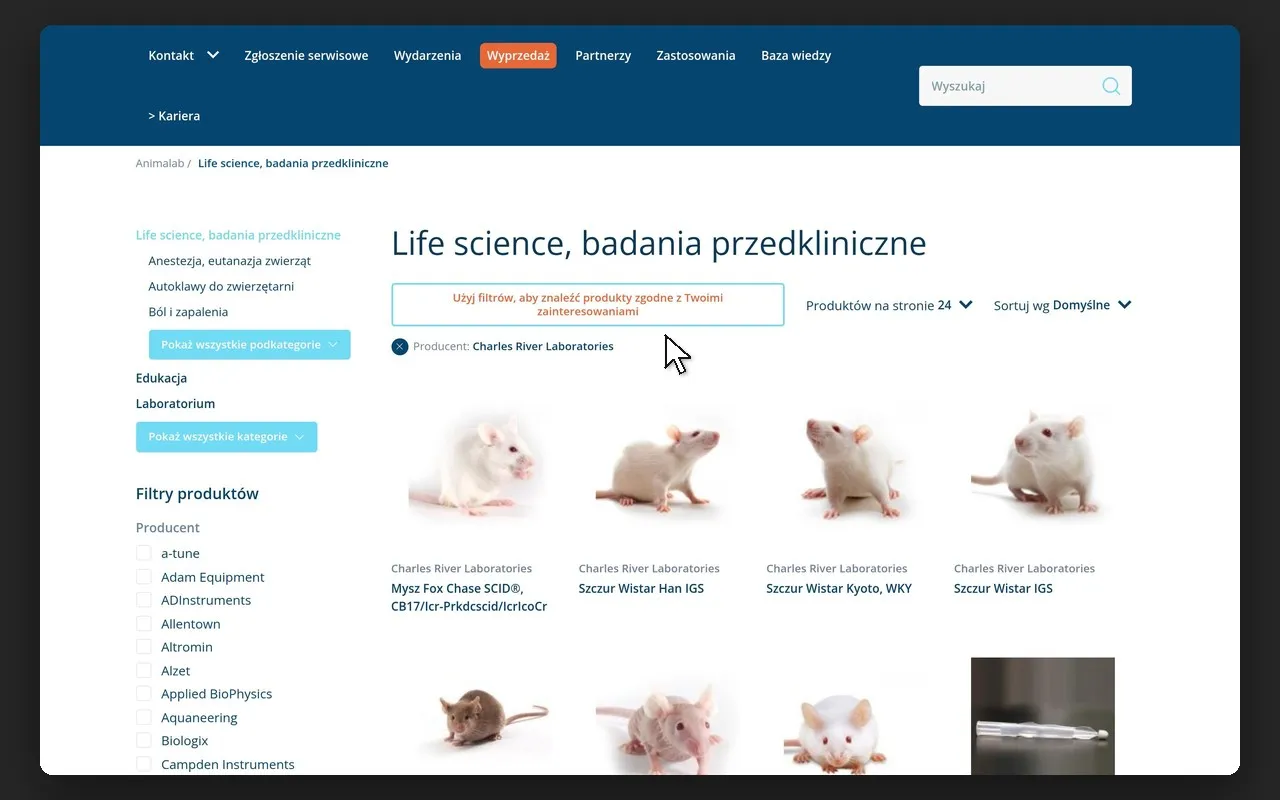Open the Partnerzy menu item
The height and width of the screenshot is (800, 1280).
click(x=603, y=56)
